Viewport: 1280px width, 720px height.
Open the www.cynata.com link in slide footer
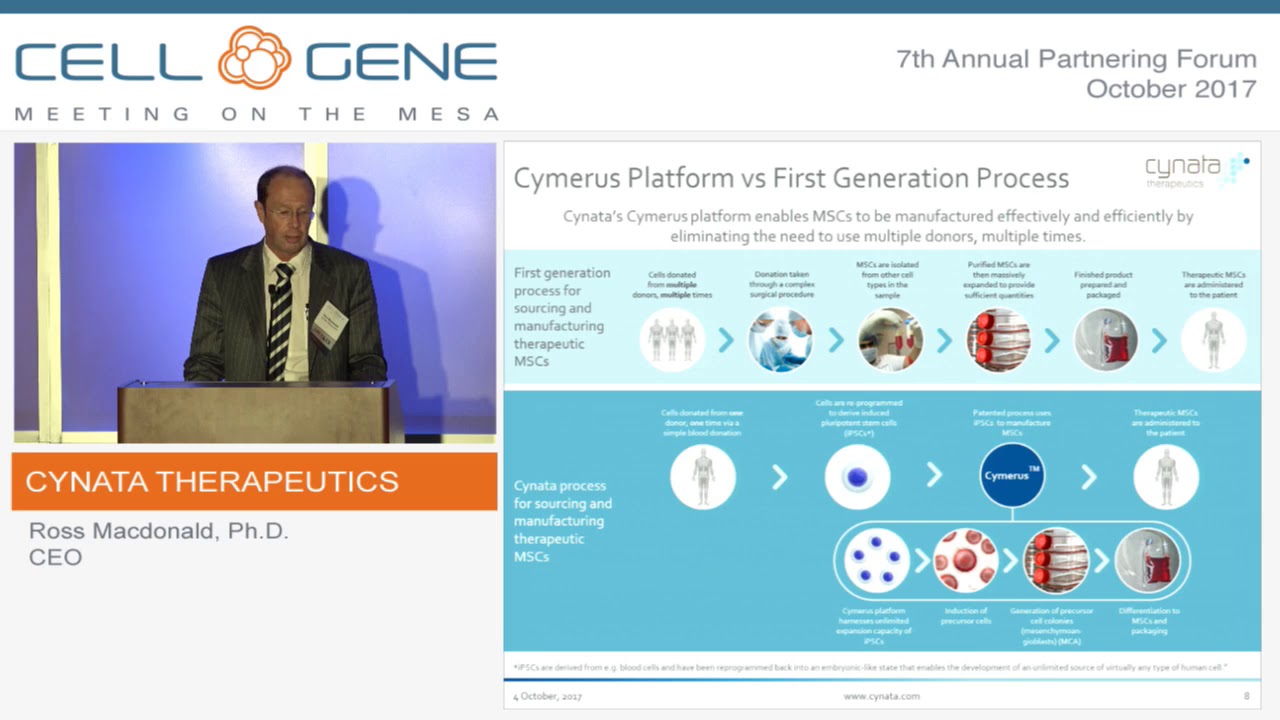click(x=881, y=696)
